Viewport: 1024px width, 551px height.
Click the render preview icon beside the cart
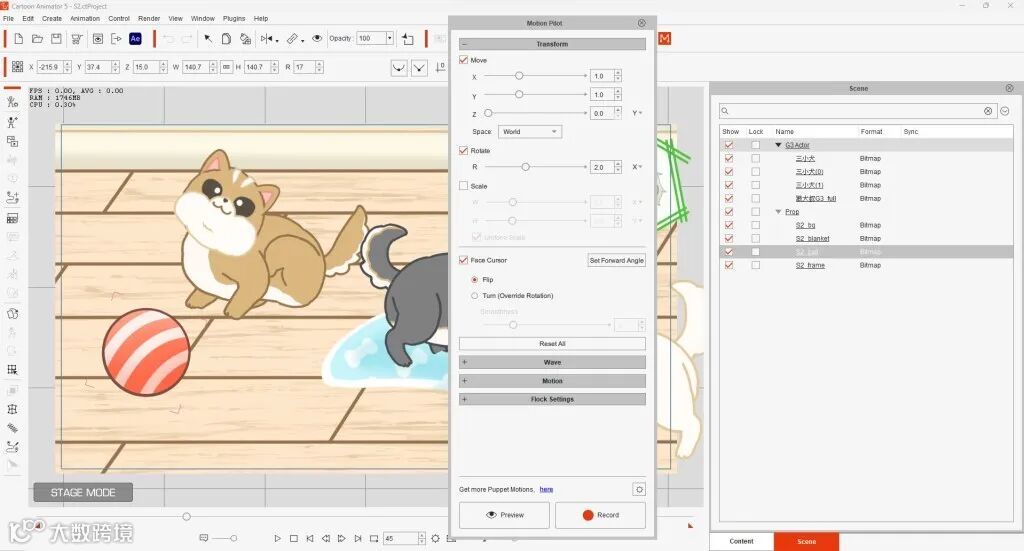[x=97, y=39]
